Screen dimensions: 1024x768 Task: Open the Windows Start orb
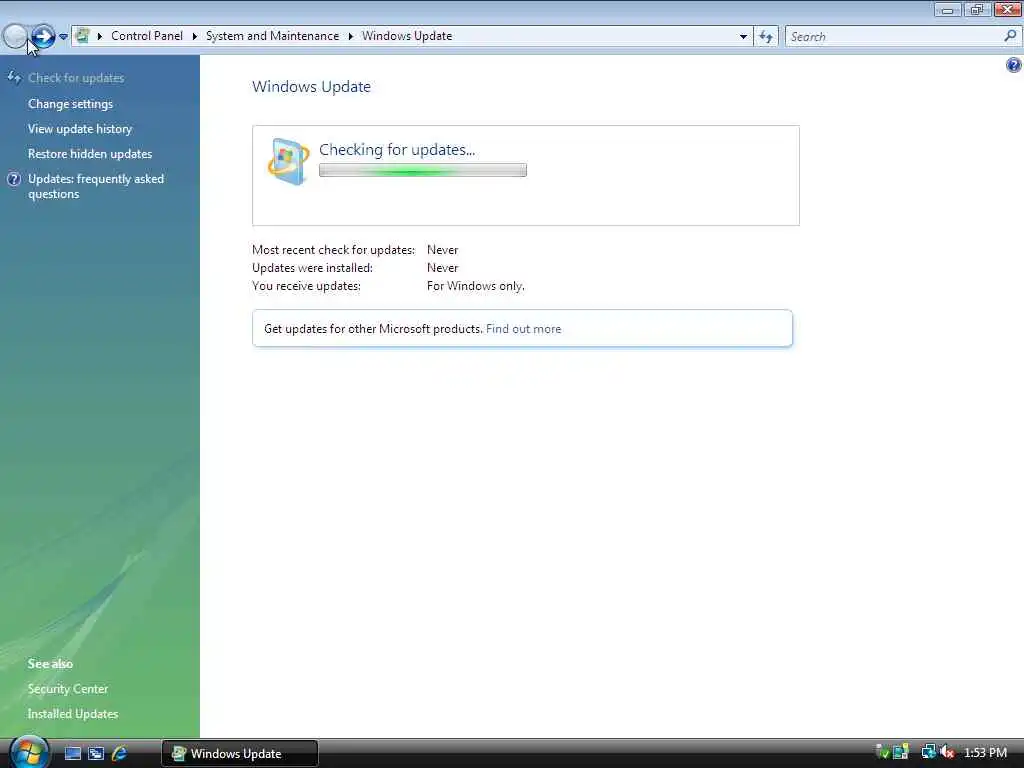point(28,752)
